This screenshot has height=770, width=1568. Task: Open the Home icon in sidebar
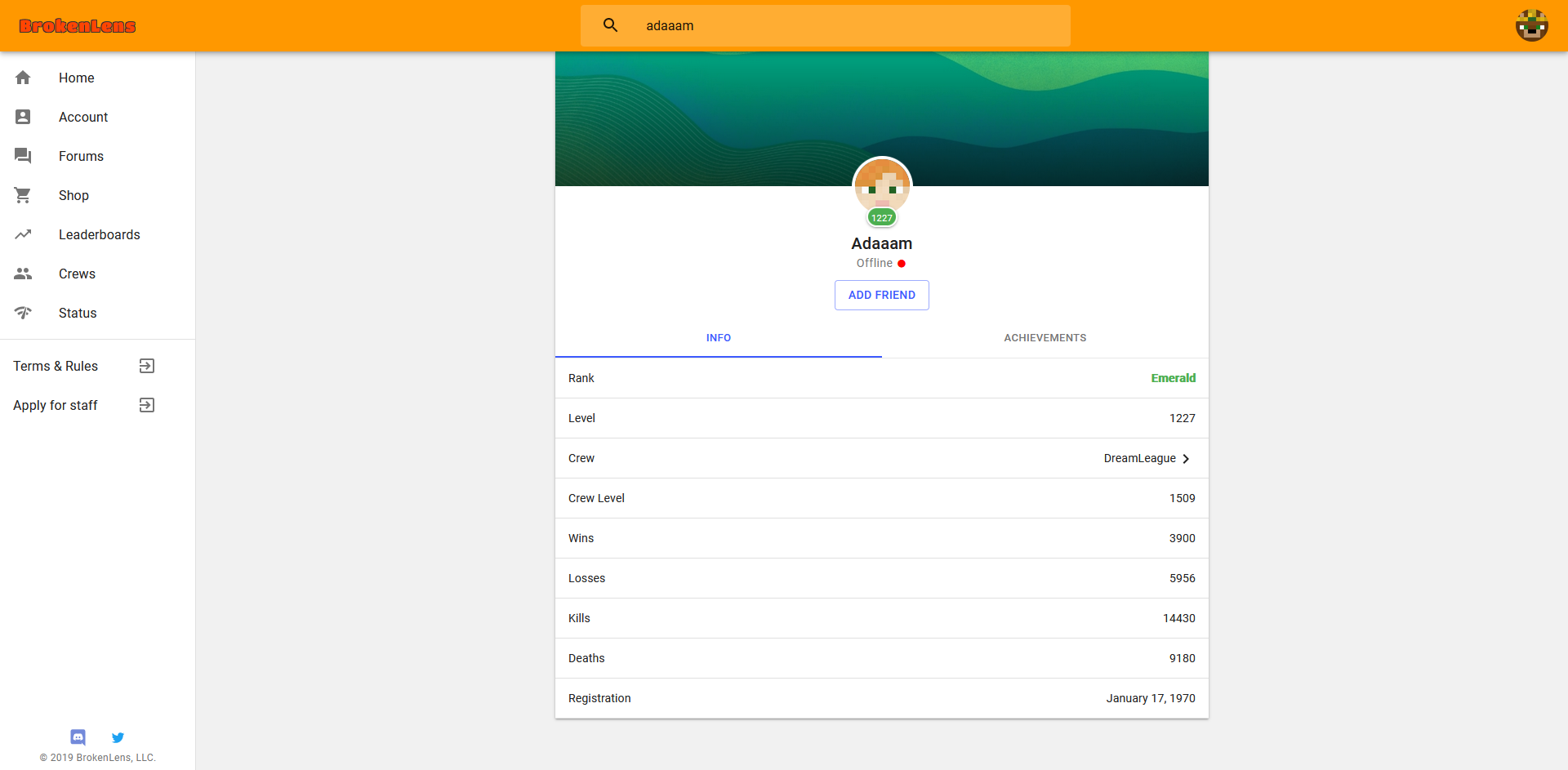(x=23, y=78)
